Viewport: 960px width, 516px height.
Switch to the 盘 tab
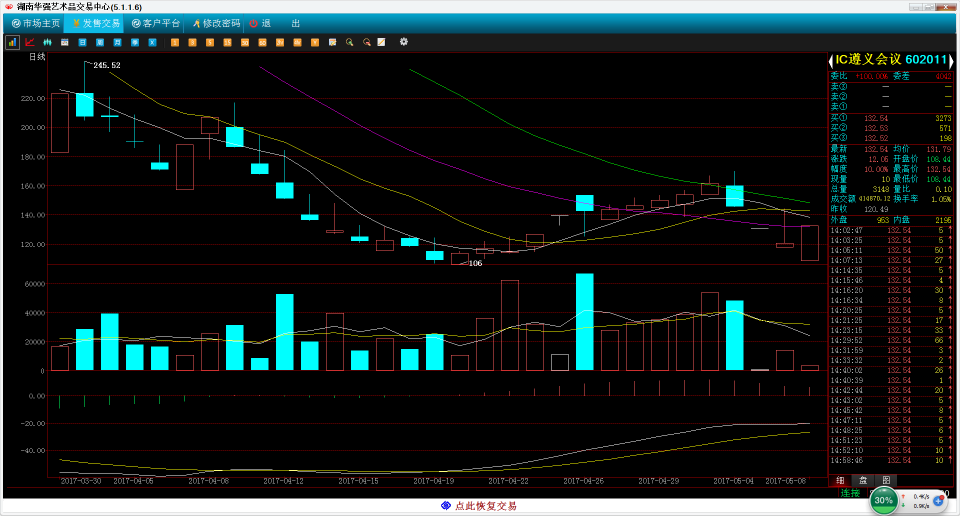(x=863, y=480)
